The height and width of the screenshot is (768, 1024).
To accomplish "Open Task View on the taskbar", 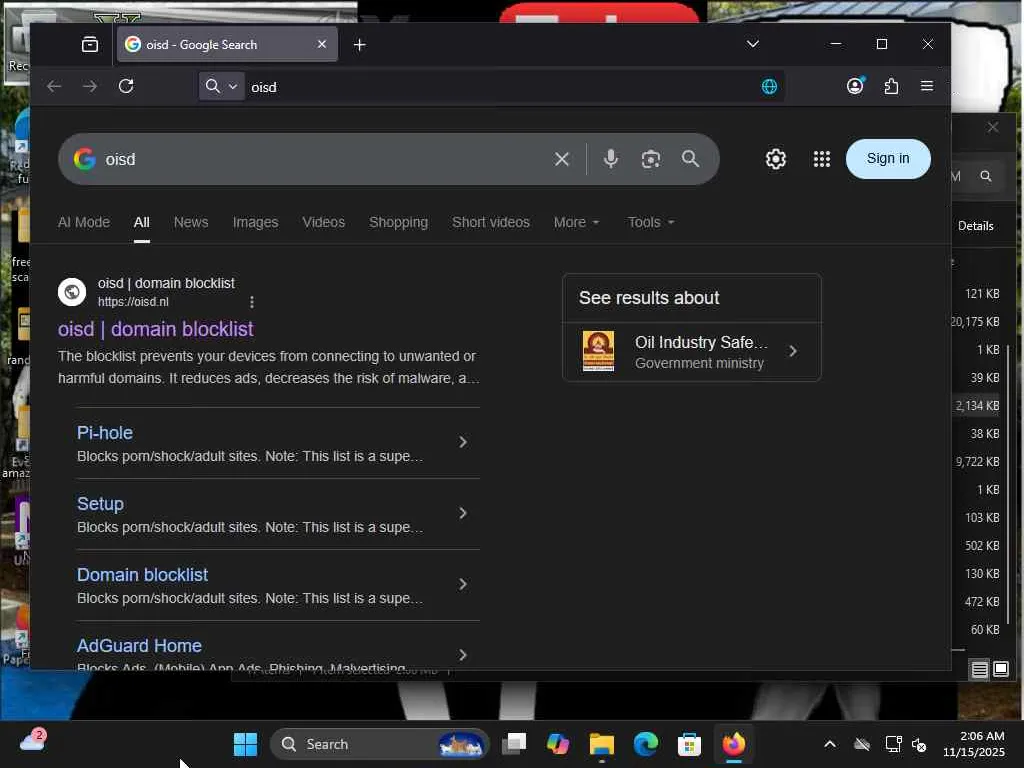I will (x=514, y=744).
